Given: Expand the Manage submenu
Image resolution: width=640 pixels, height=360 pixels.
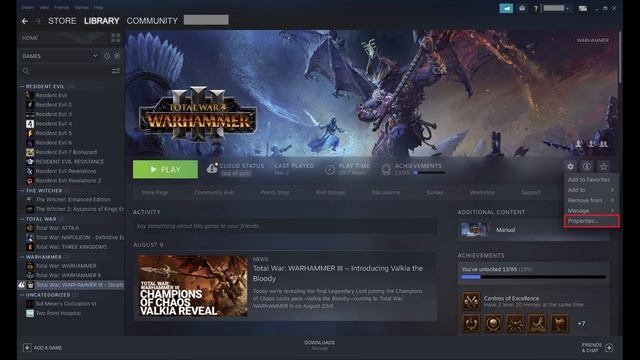Looking at the screenshot, I should 591,211.
